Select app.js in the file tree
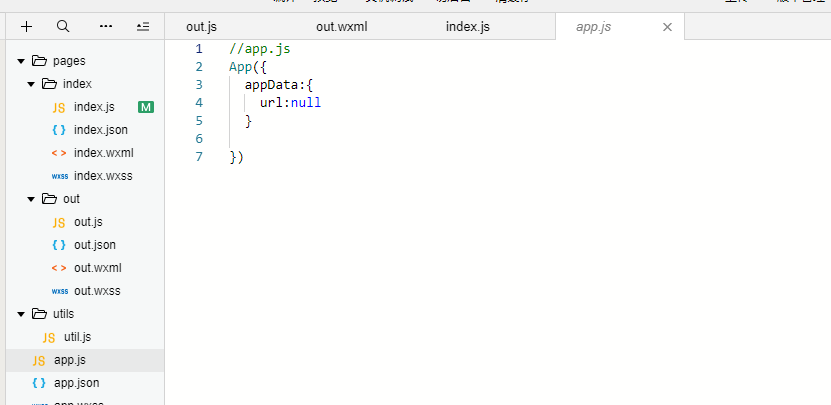The image size is (831, 405). 70,360
